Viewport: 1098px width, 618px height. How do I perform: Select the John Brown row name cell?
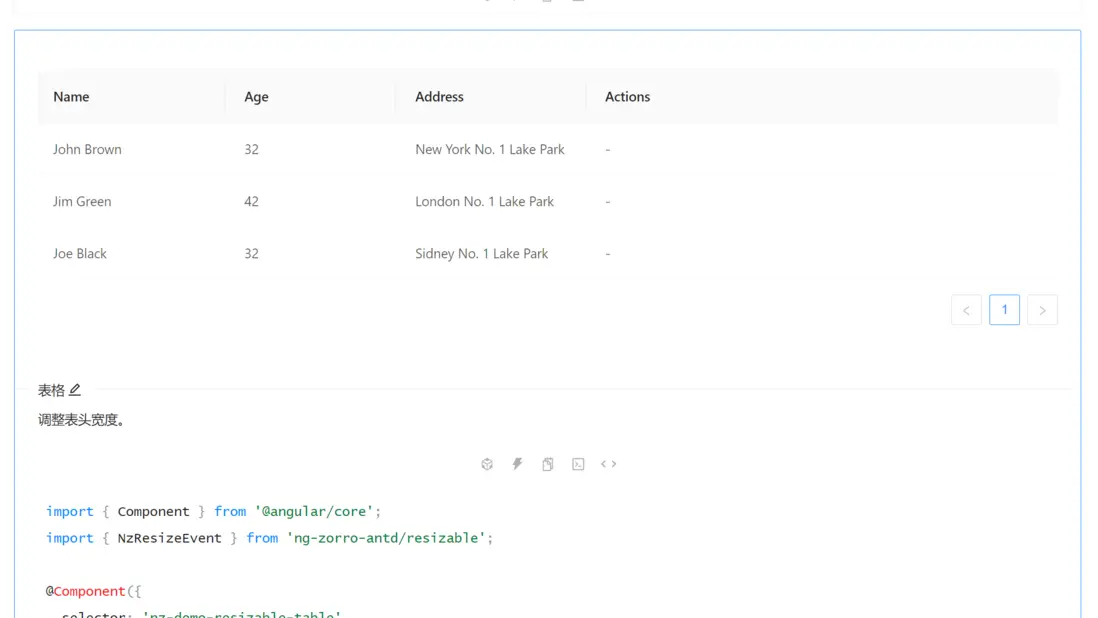pos(87,149)
